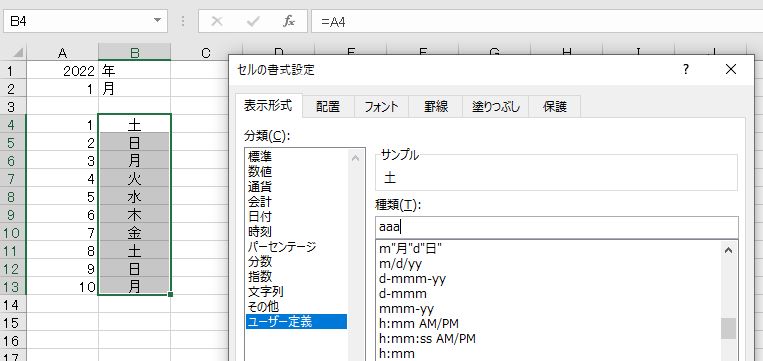This screenshot has height=361, width=763.
Task: Select パーセンテージ category
Action: (297, 247)
